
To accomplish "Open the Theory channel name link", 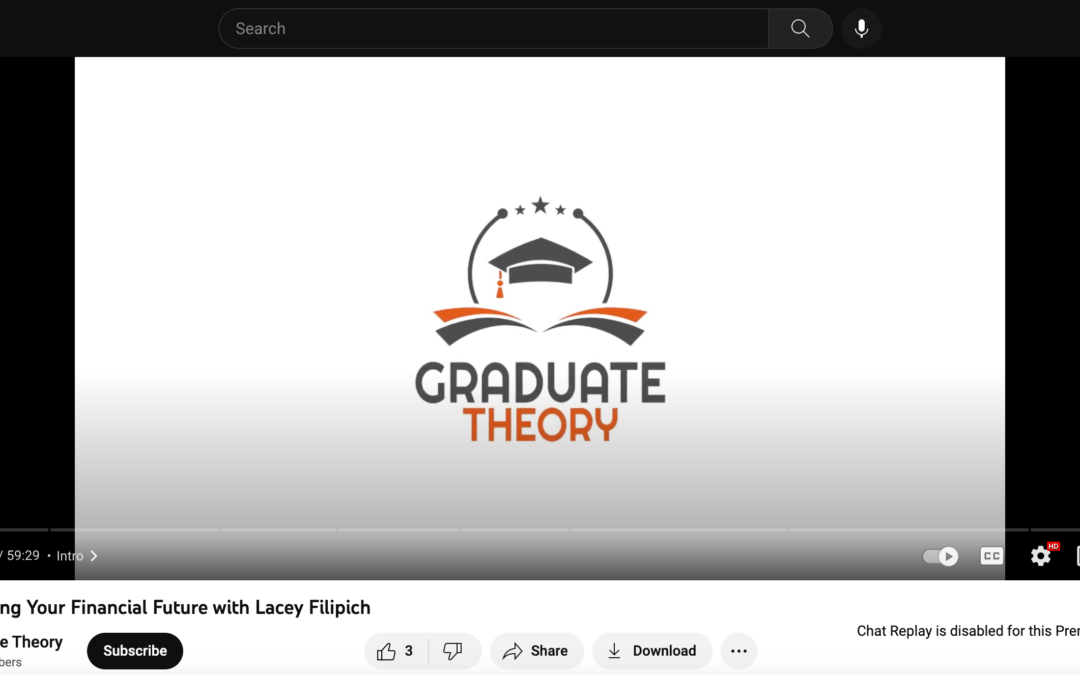I will (x=31, y=642).
